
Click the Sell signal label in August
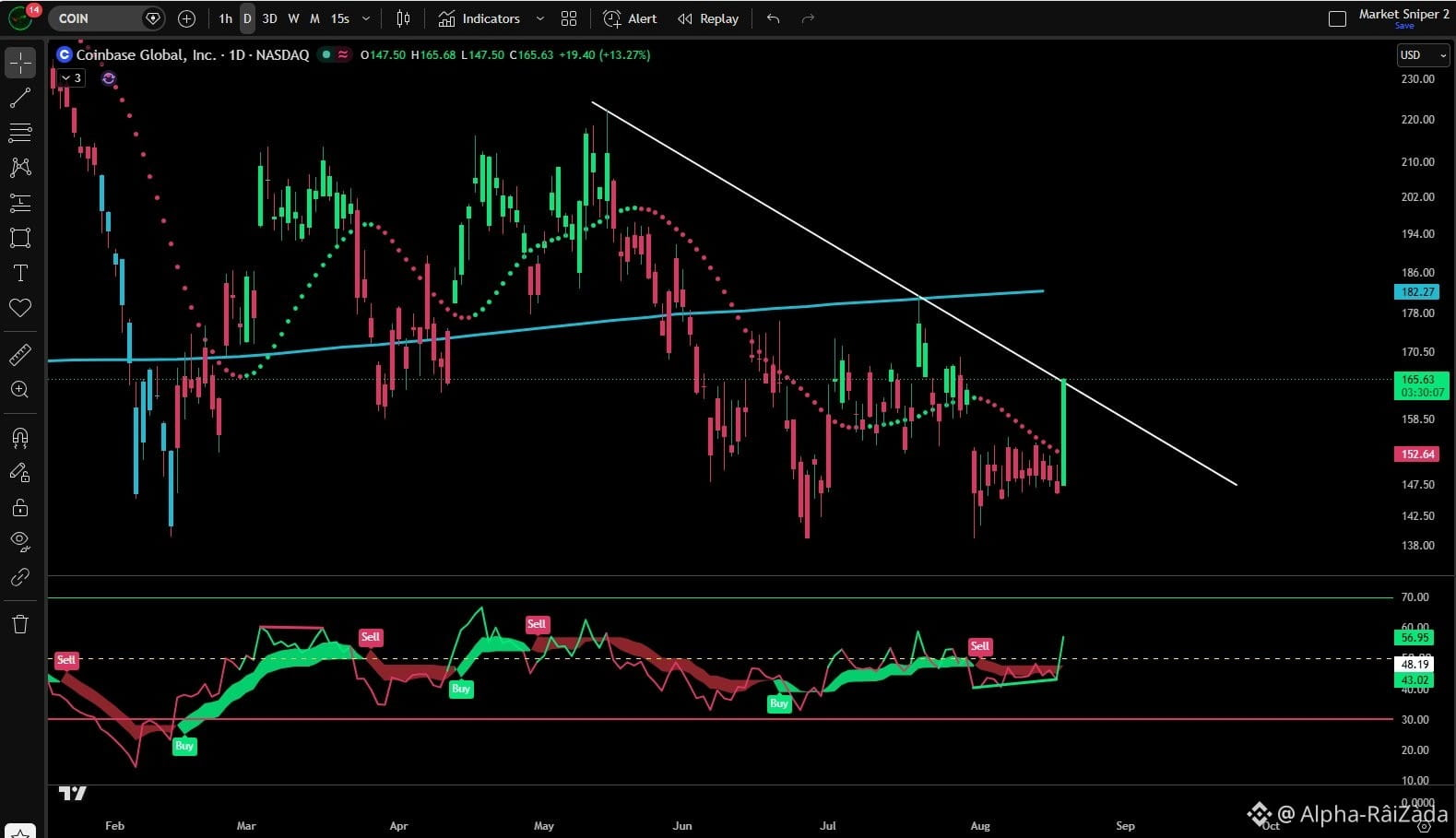(979, 646)
